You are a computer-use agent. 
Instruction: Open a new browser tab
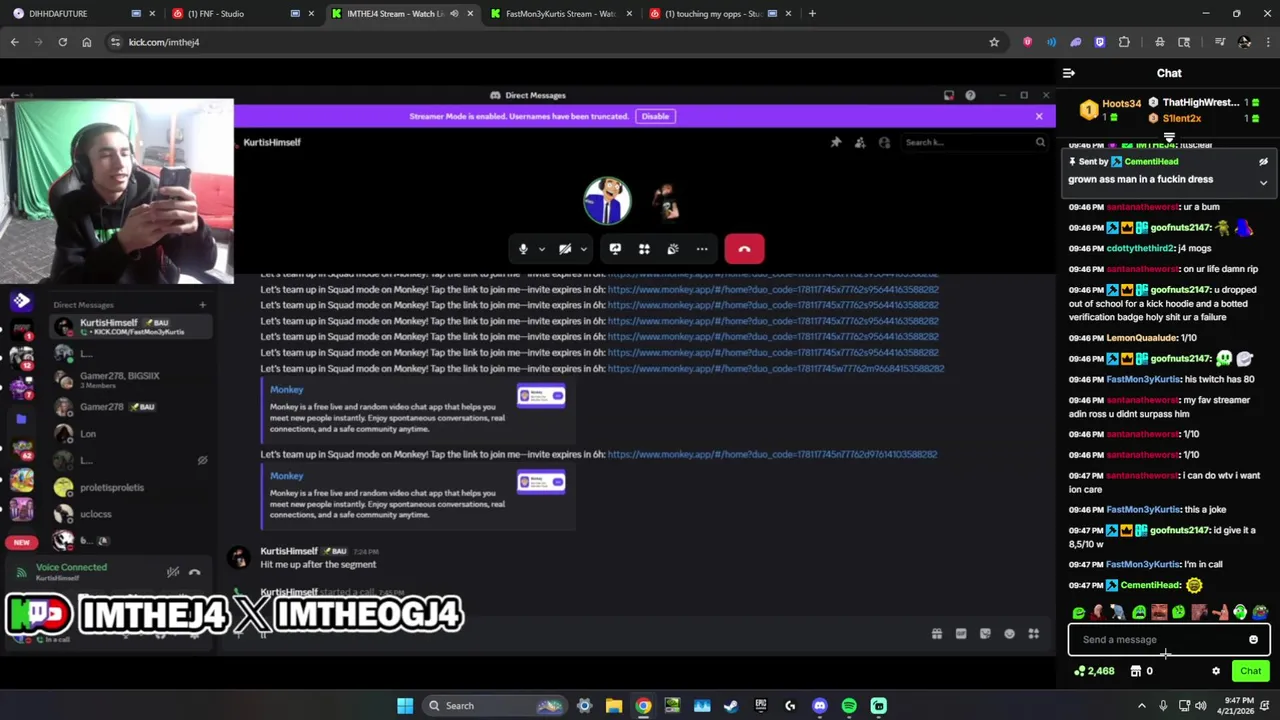(x=812, y=14)
